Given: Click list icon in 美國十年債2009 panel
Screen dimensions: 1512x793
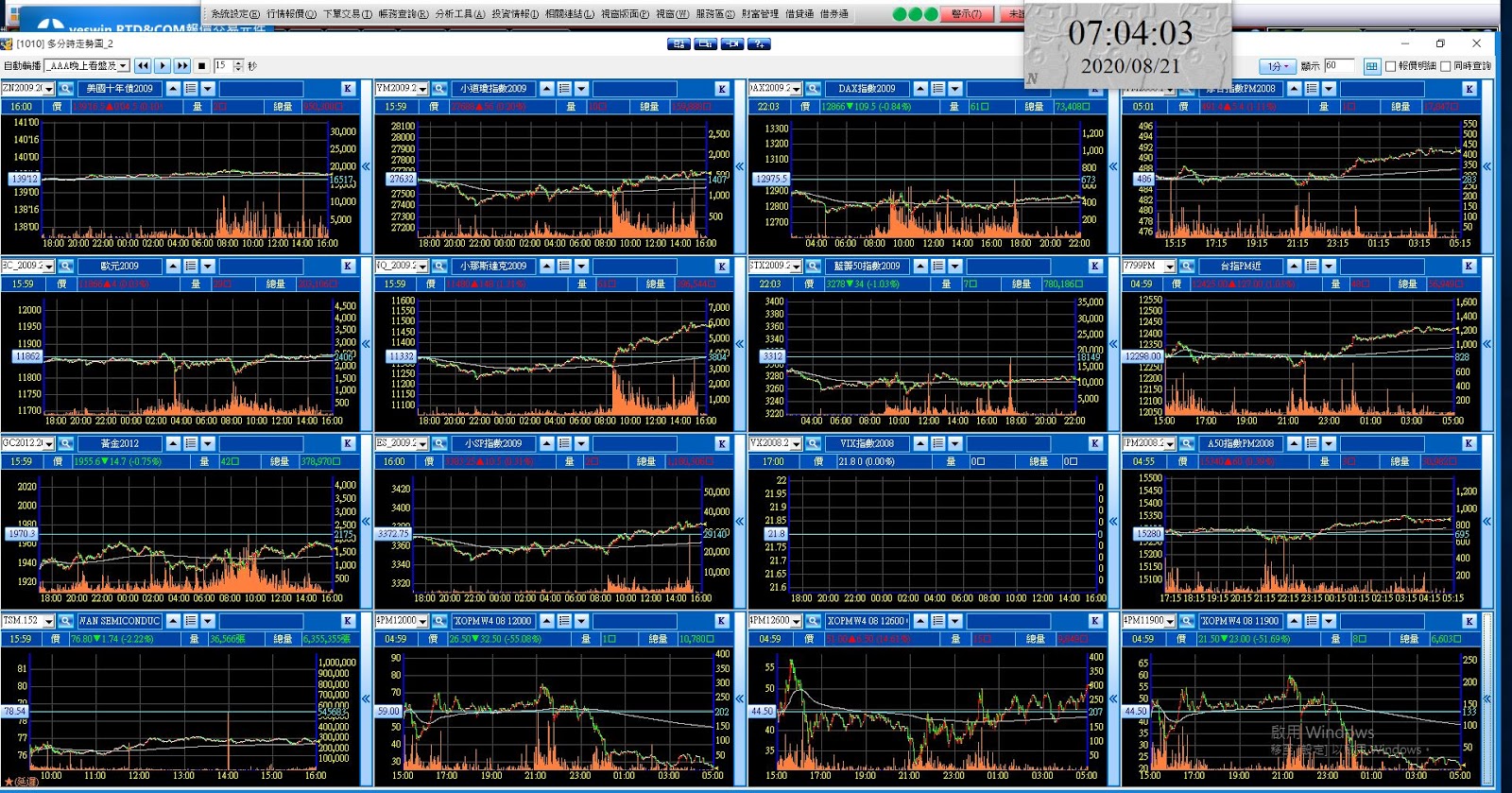Looking at the screenshot, I should pyautogui.click(x=191, y=89).
